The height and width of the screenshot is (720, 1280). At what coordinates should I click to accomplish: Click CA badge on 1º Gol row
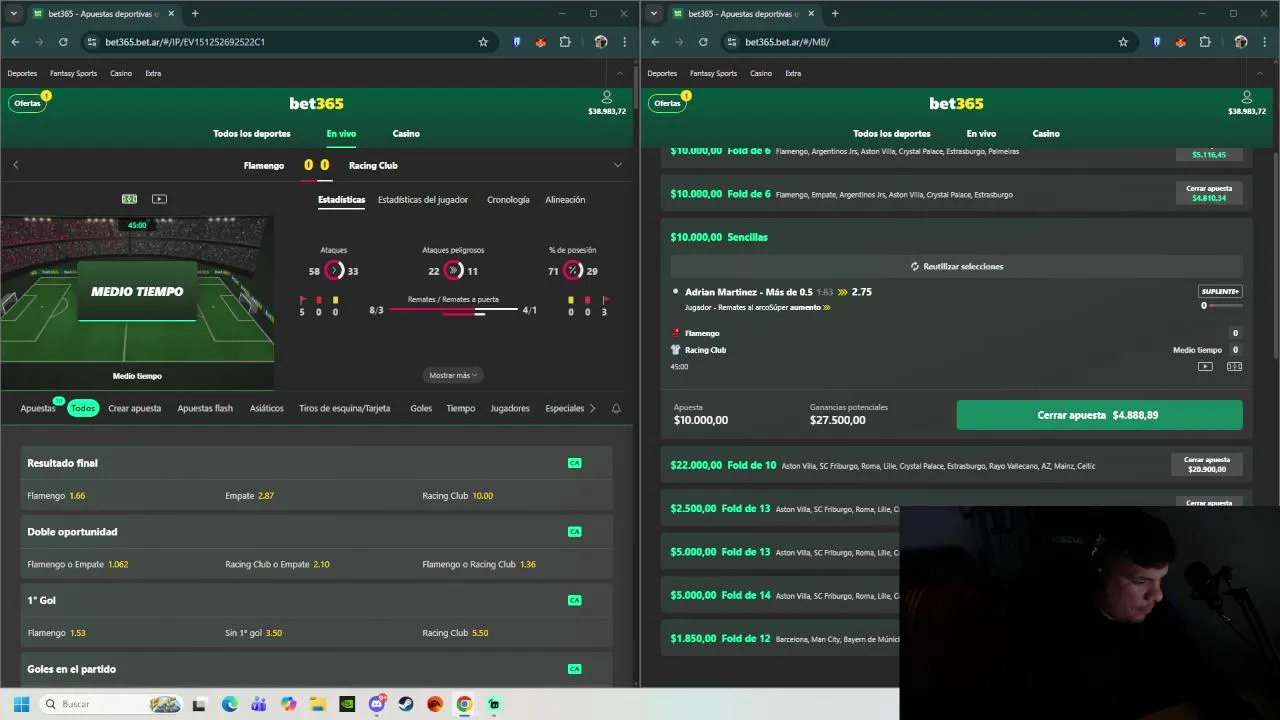pyautogui.click(x=574, y=600)
